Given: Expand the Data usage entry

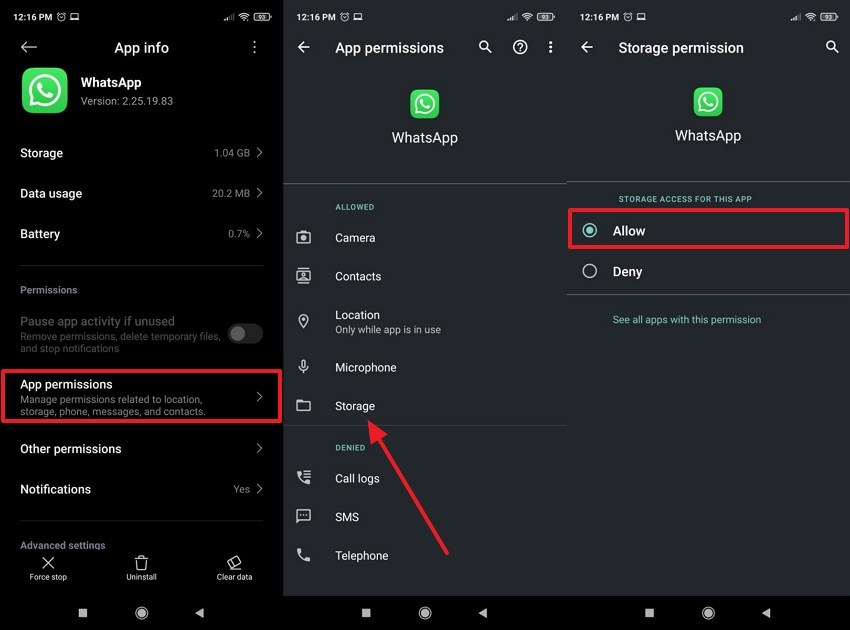Looking at the screenshot, I should pos(141,193).
